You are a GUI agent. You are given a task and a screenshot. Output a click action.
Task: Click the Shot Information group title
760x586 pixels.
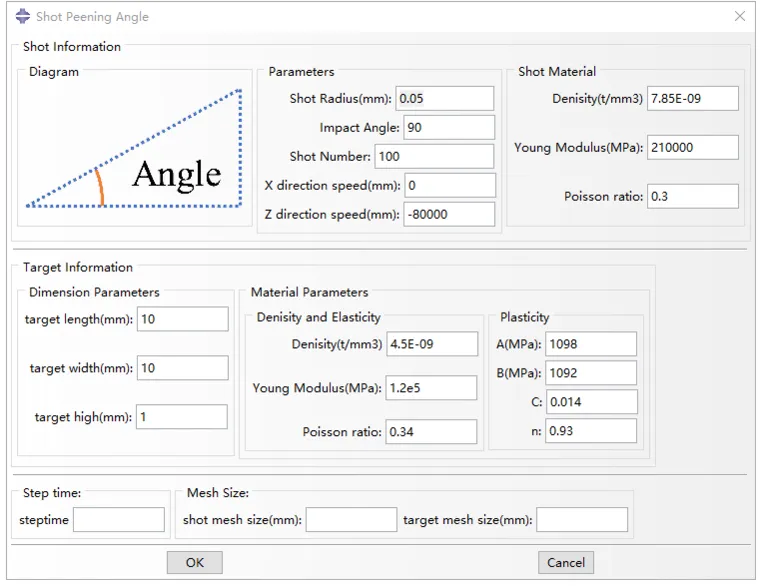point(72,47)
